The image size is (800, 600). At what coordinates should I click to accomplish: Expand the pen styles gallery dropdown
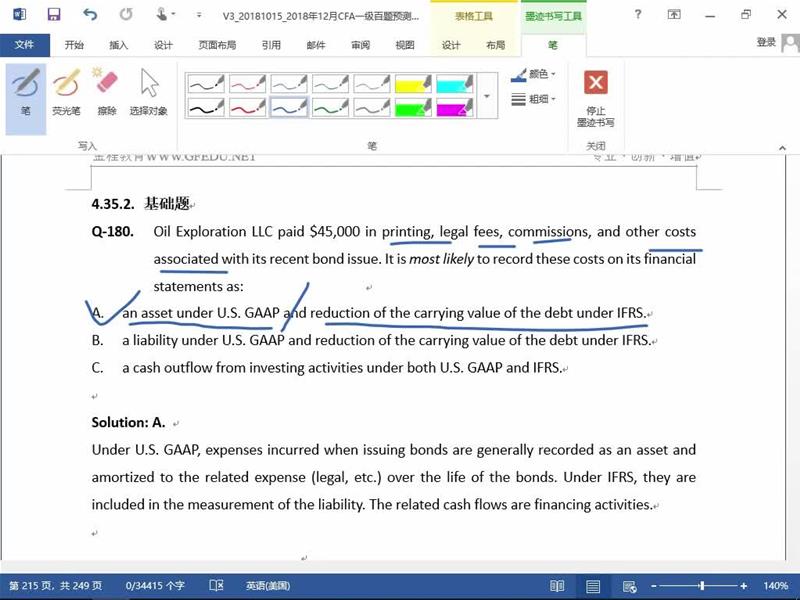(x=487, y=97)
